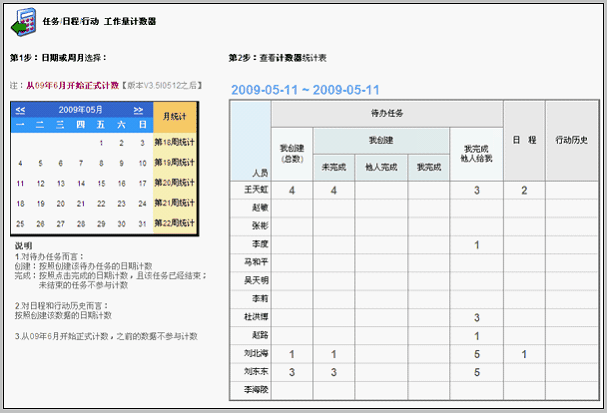
Task: Open 第18周统计 weekly statistics
Action: click(x=176, y=143)
